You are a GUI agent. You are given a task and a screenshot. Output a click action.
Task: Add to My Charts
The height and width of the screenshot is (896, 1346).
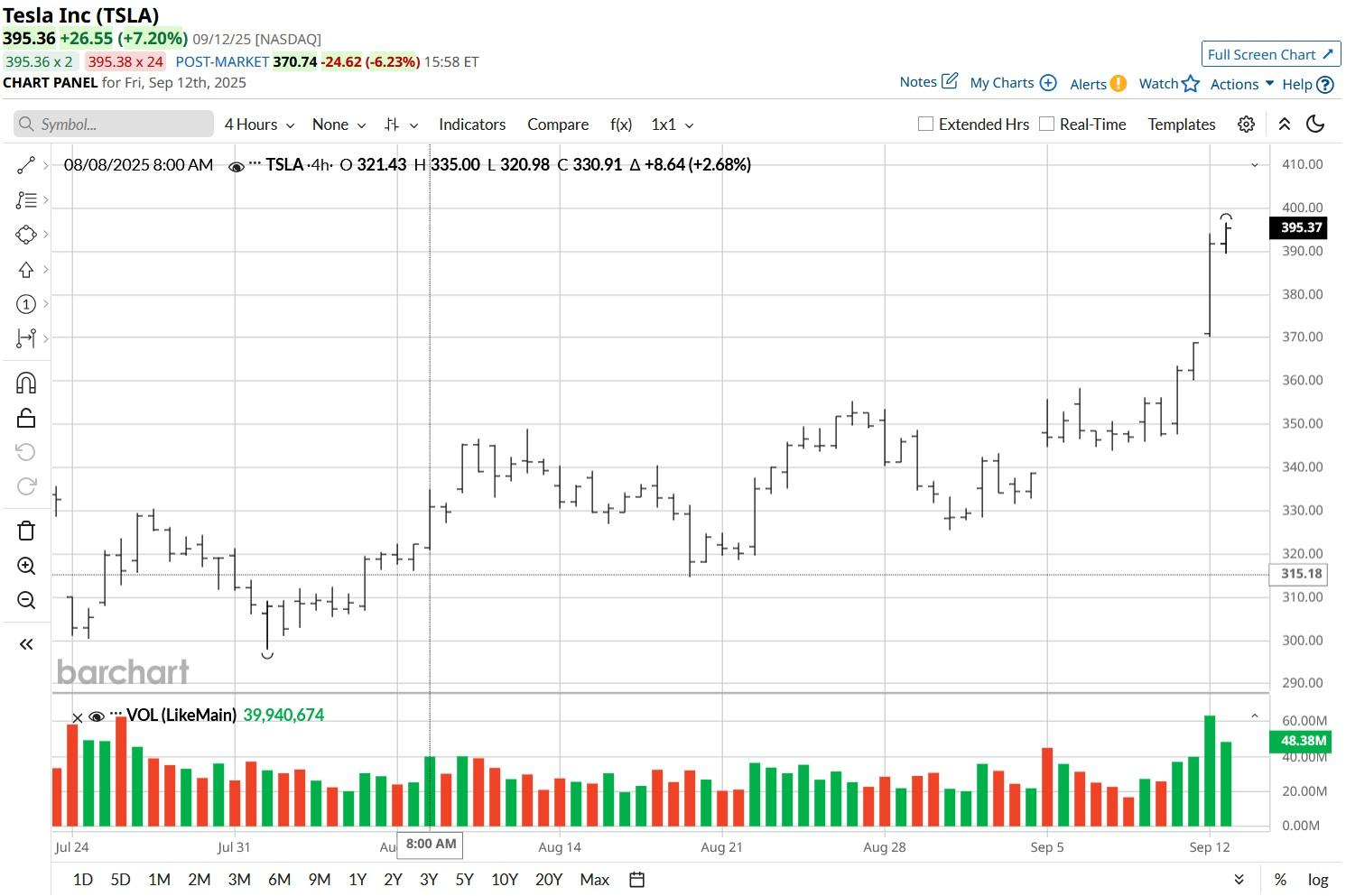point(1013,83)
